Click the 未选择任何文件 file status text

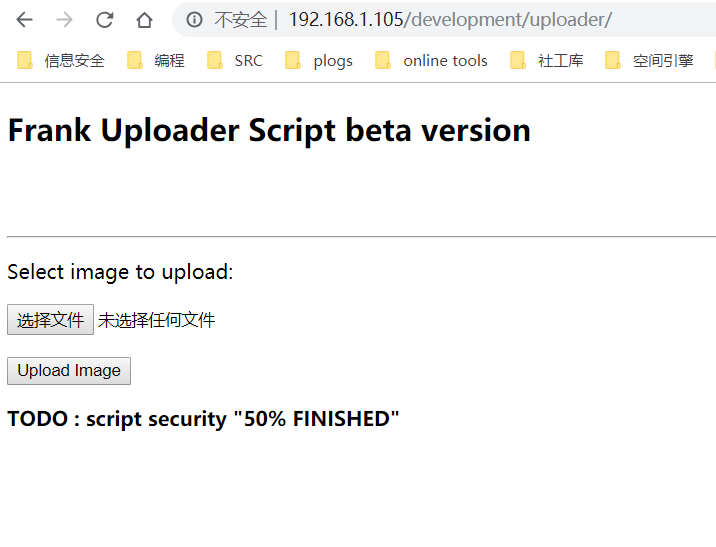pyautogui.click(x=156, y=320)
